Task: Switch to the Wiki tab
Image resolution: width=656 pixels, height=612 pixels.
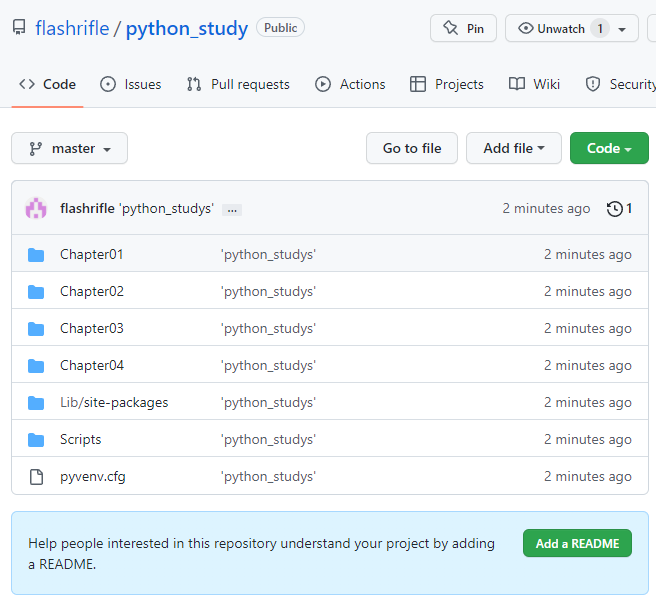Action: coord(534,85)
